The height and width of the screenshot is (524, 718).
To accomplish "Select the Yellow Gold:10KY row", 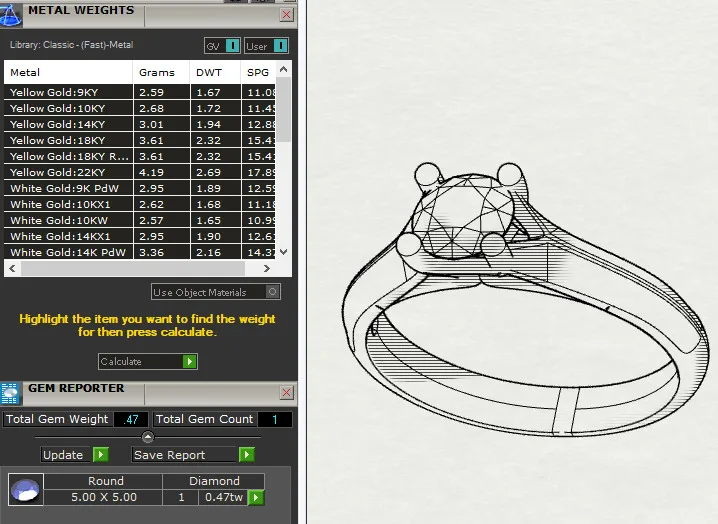I will [x=140, y=108].
